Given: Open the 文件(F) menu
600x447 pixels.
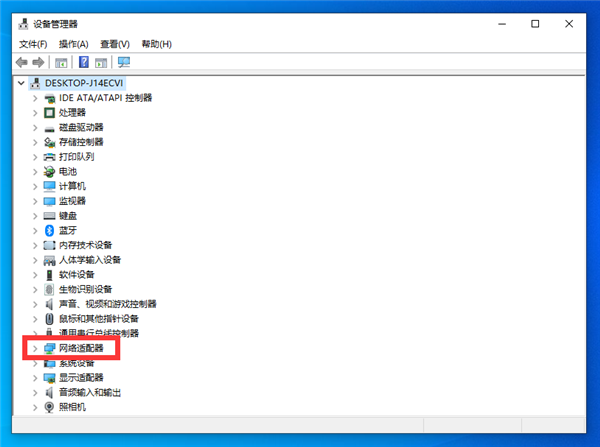Looking at the screenshot, I should 33,44.
